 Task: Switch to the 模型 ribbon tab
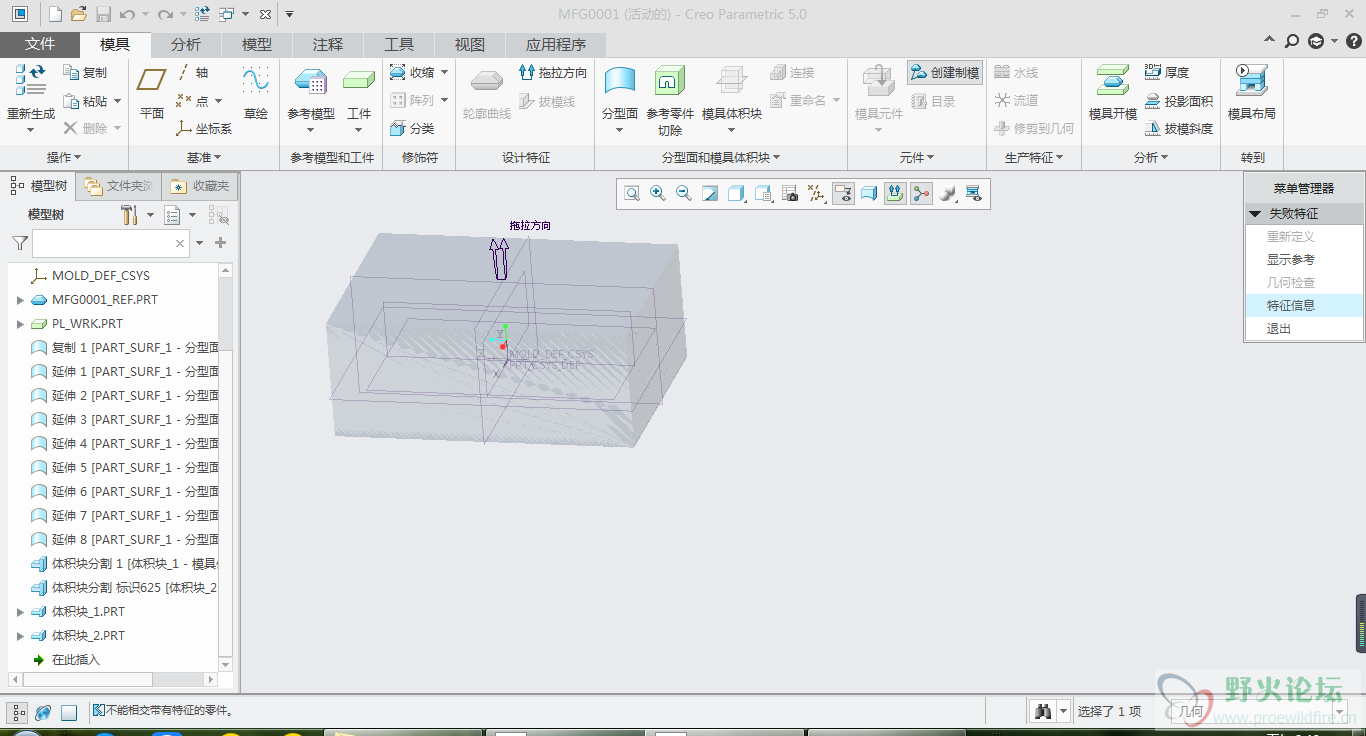click(257, 44)
